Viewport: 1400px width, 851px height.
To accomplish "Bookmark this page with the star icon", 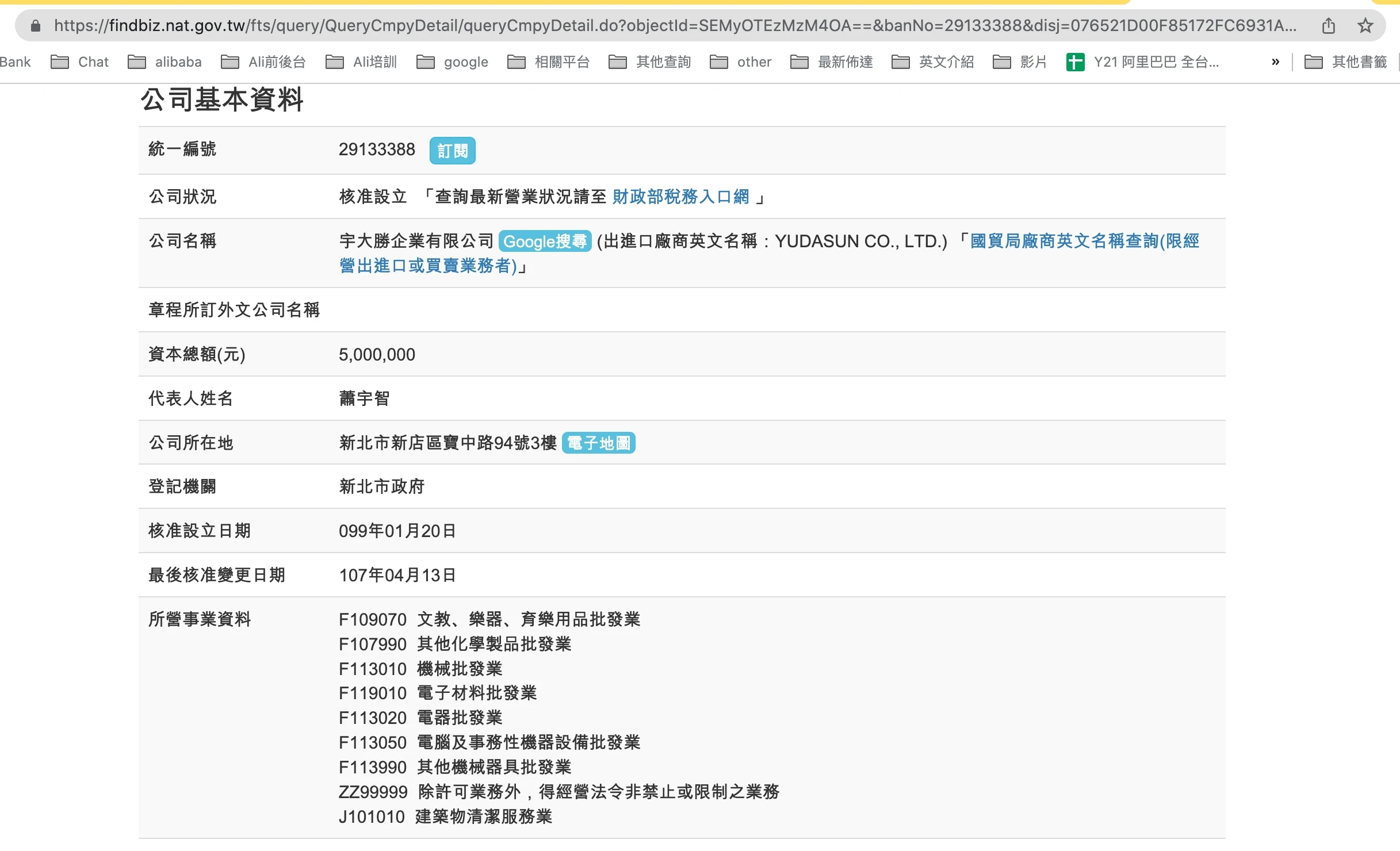I will tap(1365, 26).
